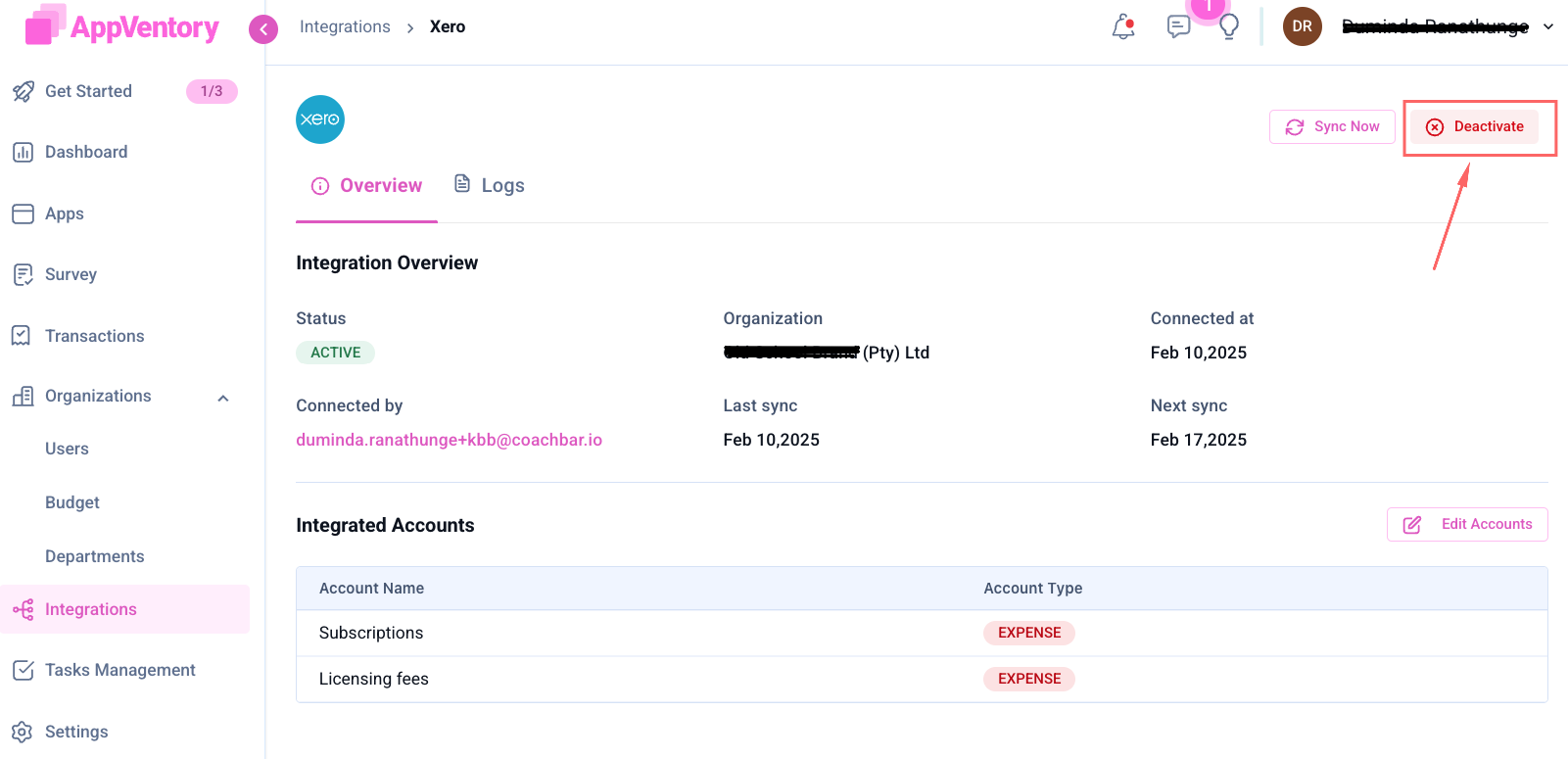1568x759 pixels.
Task: Click the Xero breadcrumb text
Action: [x=448, y=26]
